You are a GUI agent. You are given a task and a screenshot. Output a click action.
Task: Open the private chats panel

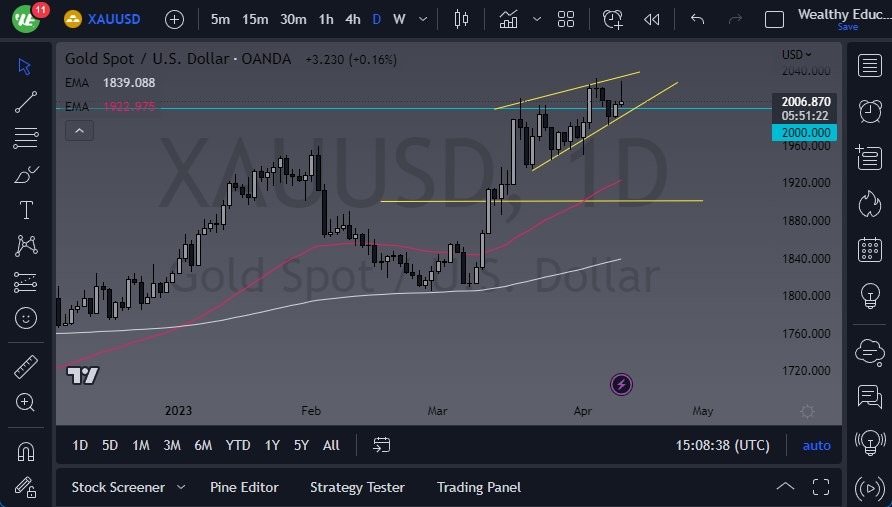pos(869,397)
